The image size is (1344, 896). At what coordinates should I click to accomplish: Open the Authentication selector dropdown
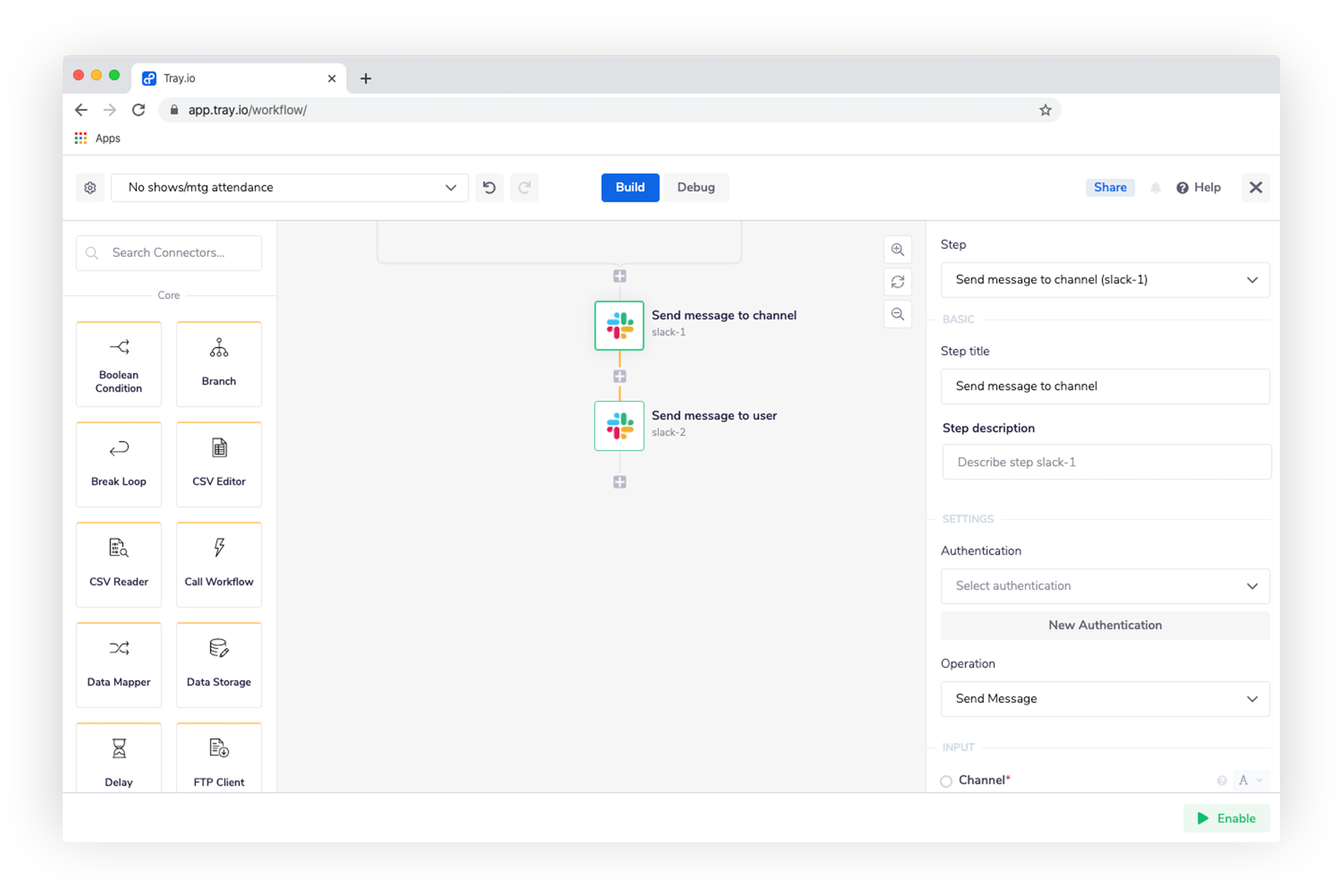coord(1105,586)
